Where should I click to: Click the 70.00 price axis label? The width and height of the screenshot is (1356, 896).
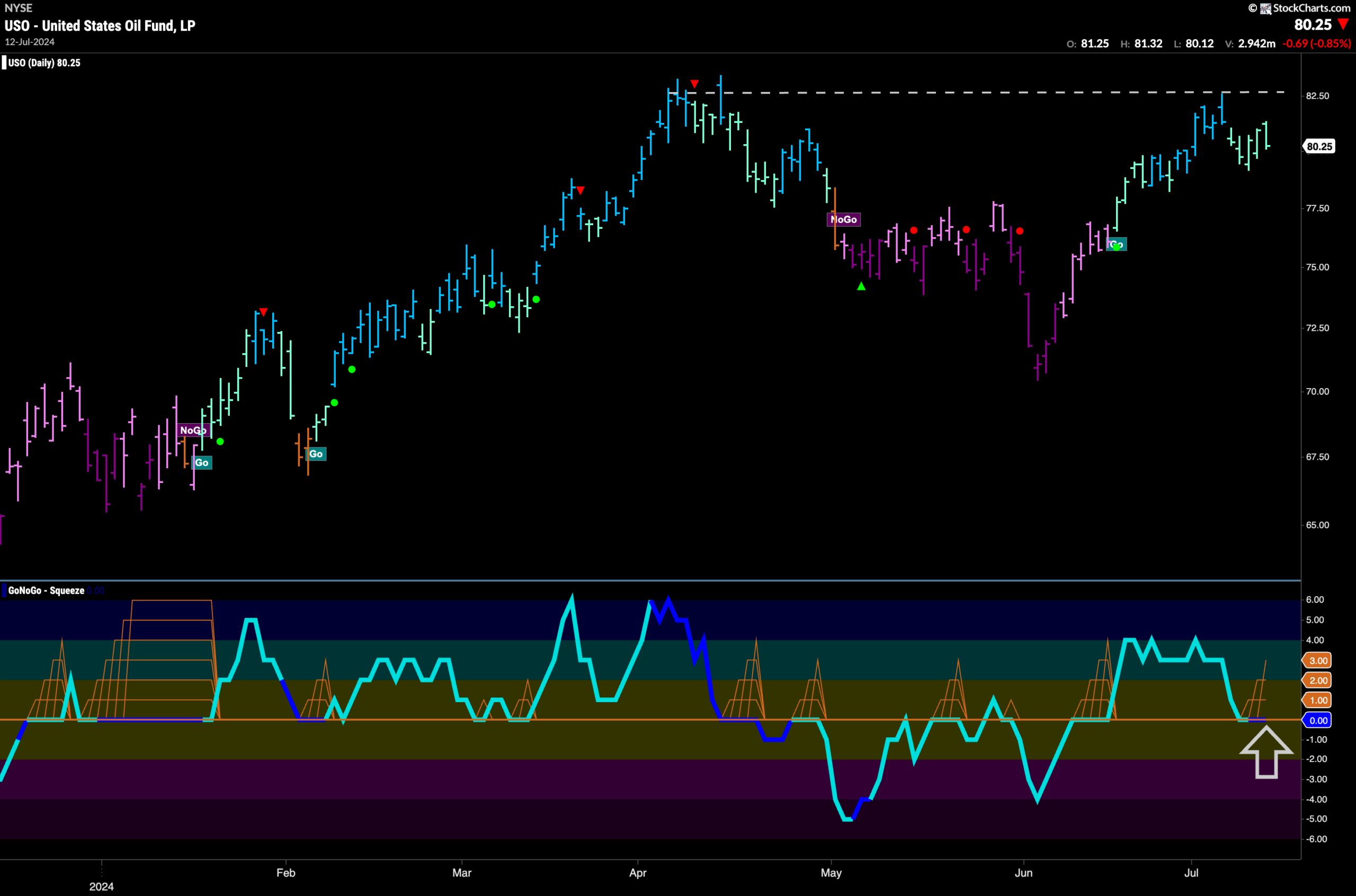coord(1317,391)
